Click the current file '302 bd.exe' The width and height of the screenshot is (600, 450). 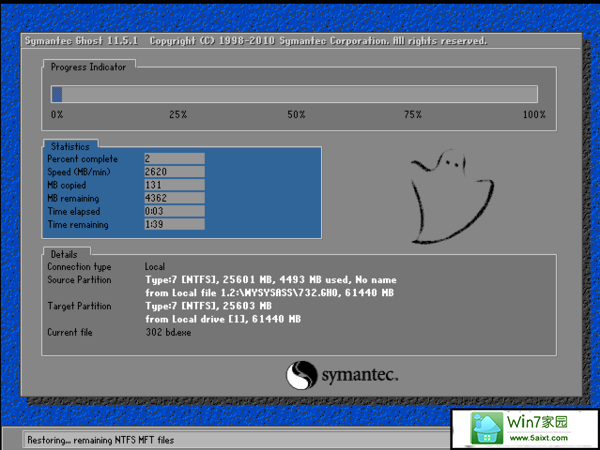tap(168, 332)
